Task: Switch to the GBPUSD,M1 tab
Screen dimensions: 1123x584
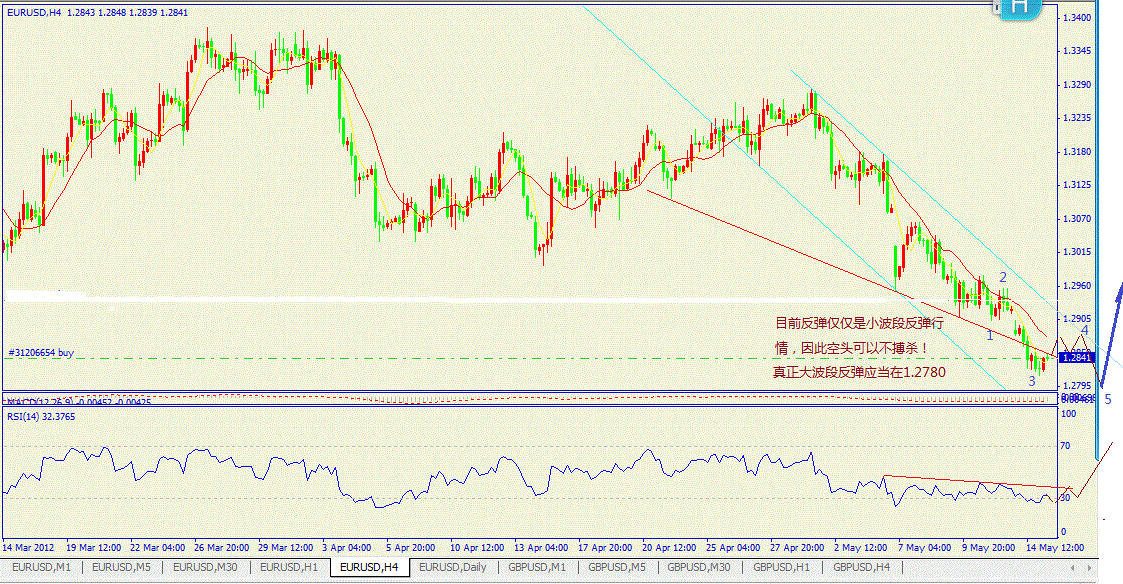Action: 537,568
